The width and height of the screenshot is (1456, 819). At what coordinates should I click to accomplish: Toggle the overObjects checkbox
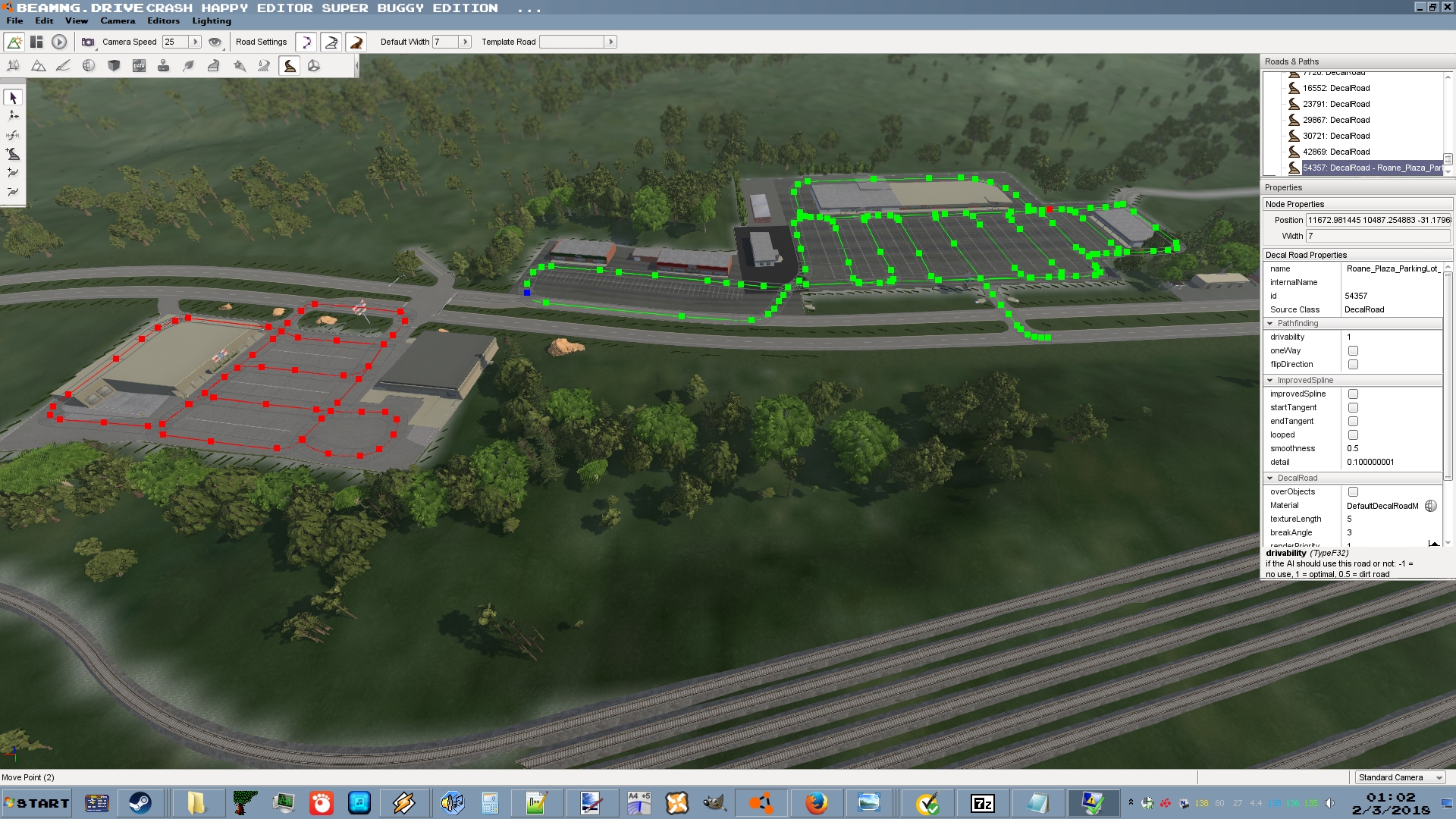point(1353,491)
